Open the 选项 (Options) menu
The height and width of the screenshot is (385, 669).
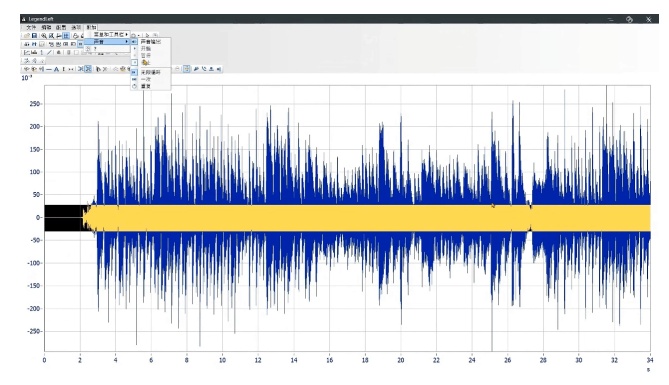coord(76,27)
